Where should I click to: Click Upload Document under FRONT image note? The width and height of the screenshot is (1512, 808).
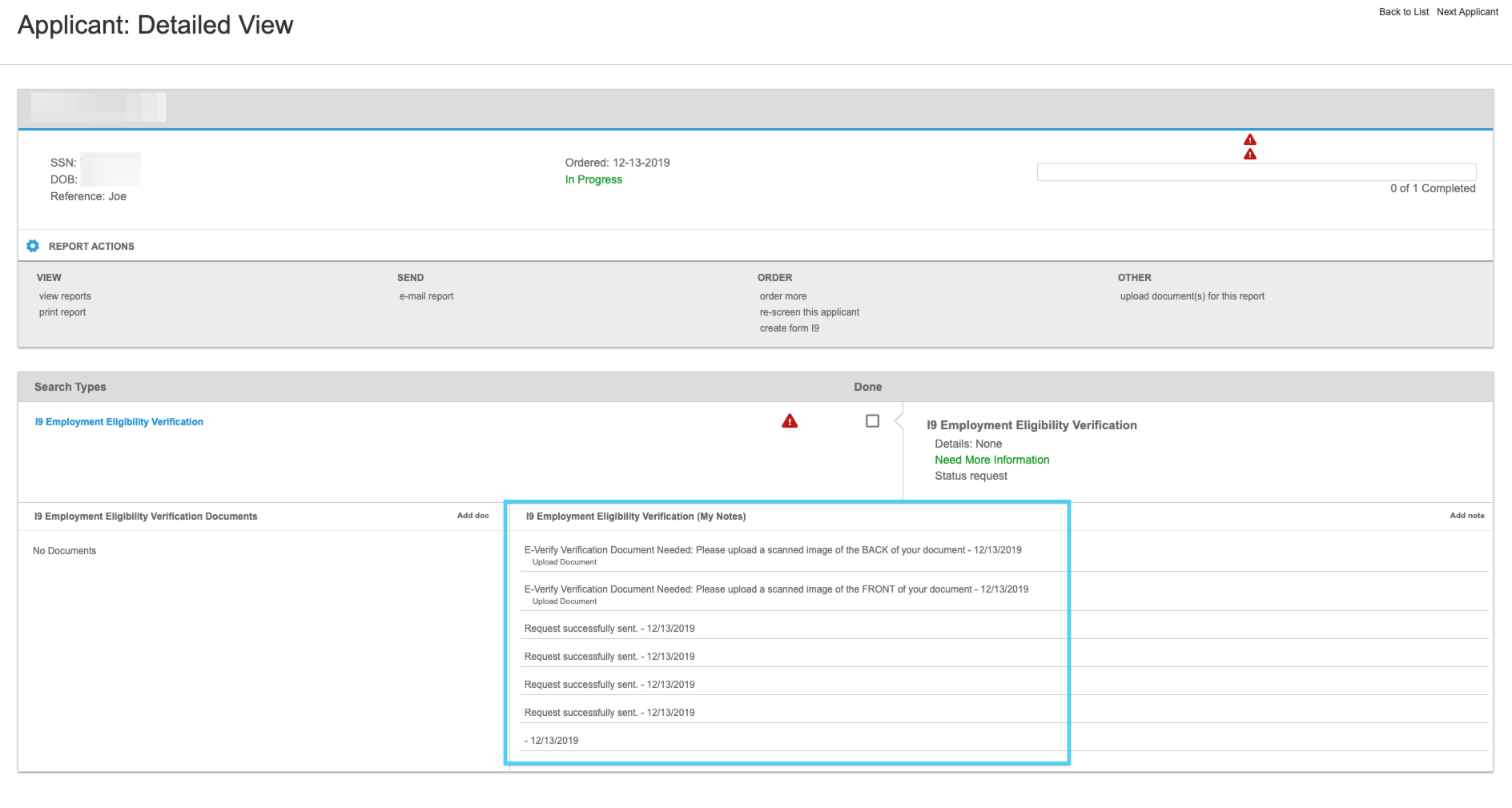tap(565, 601)
